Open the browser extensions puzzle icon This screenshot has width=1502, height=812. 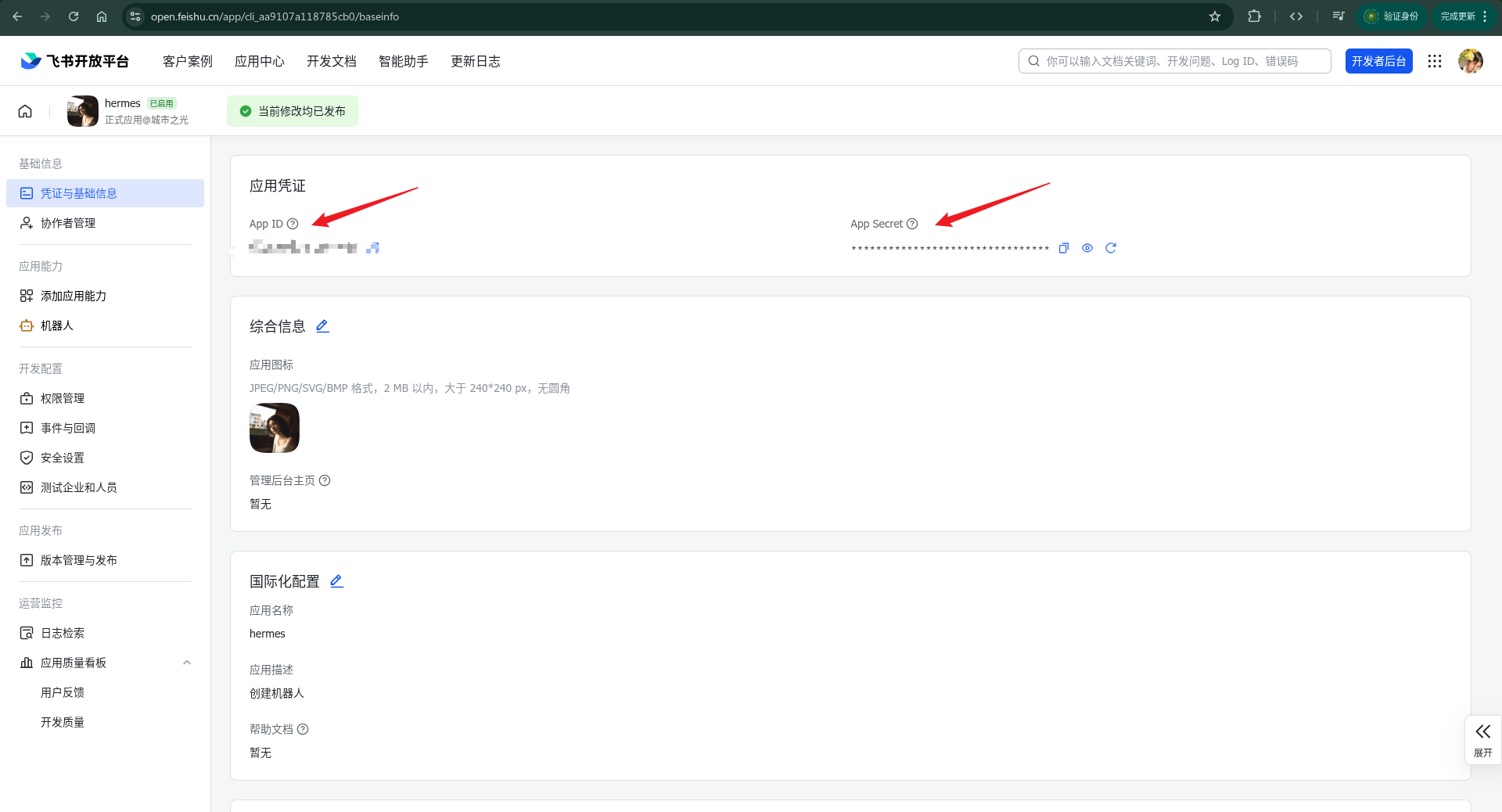click(1254, 16)
